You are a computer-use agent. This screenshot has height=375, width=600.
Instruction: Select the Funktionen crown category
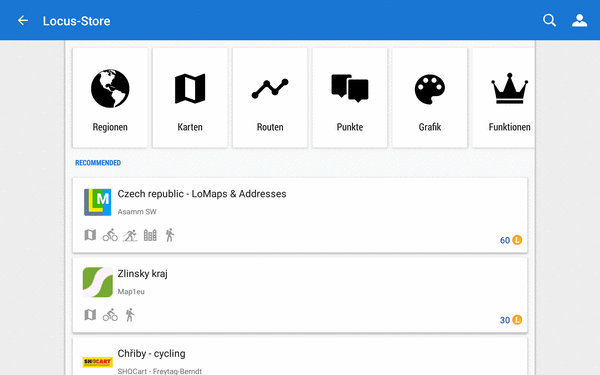pyautogui.click(x=504, y=98)
